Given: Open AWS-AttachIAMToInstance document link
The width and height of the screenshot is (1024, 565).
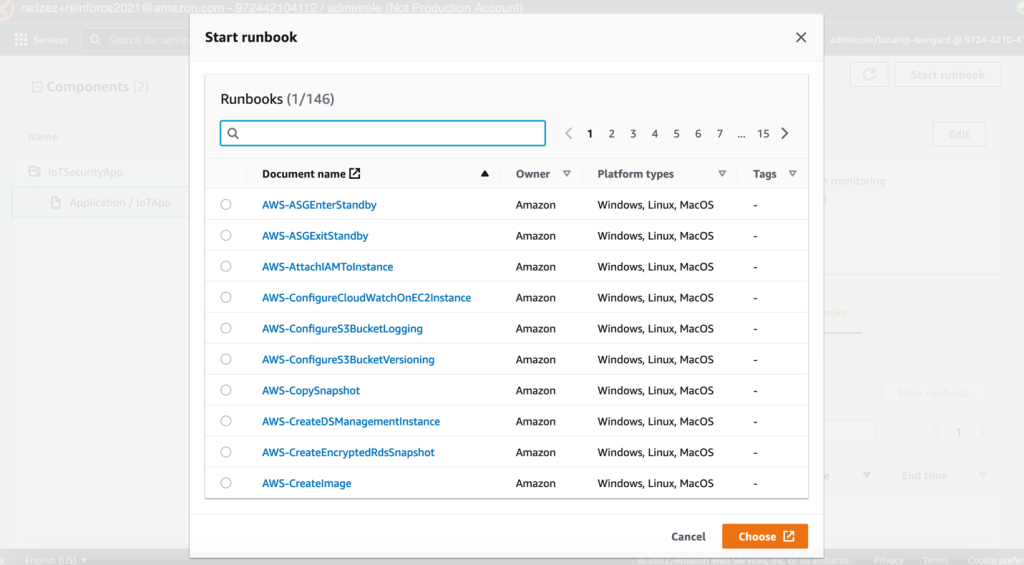Looking at the screenshot, I should (x=327, y=266).
